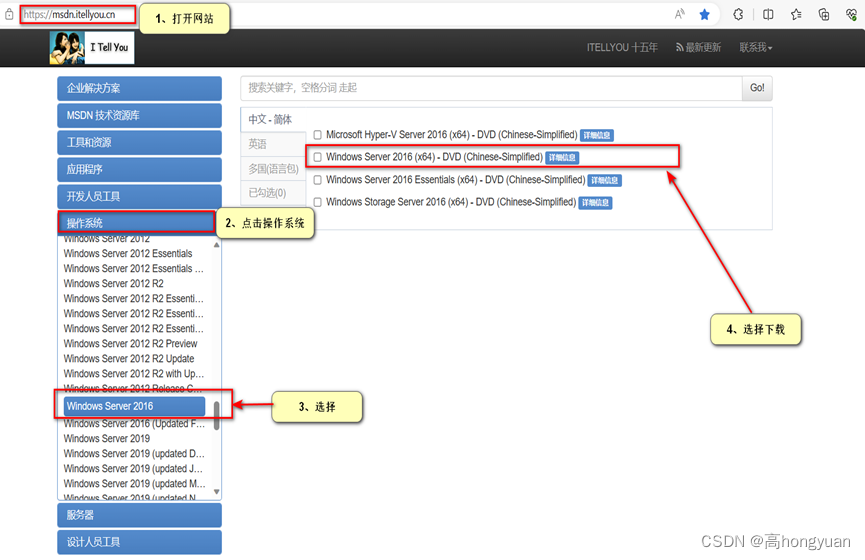Open the 最新更新 RSS link
The width and height of the screenshot is (865, 560).
point(698,47)
